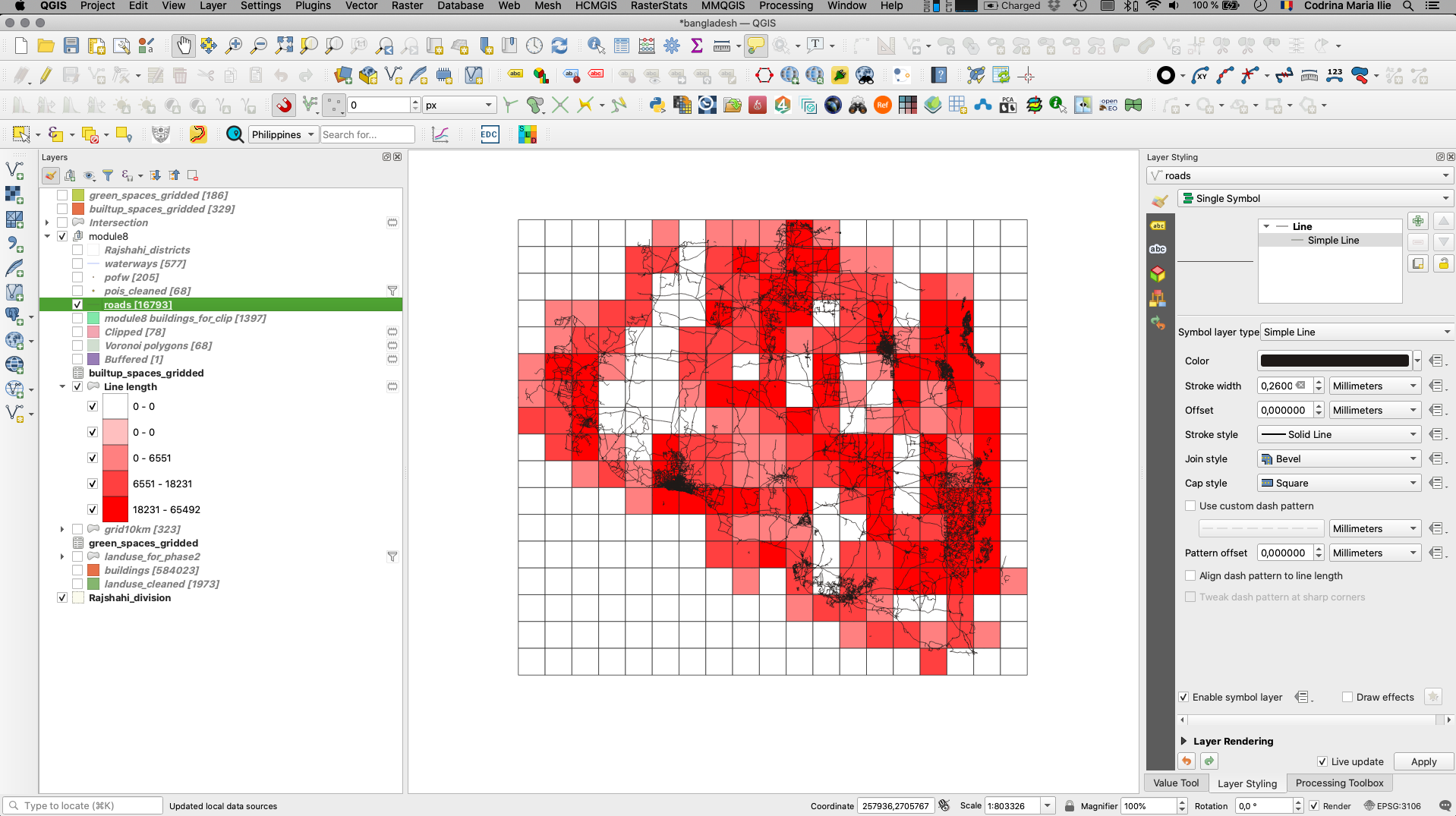Open the Plugins menu

click(x=313, y=5)
